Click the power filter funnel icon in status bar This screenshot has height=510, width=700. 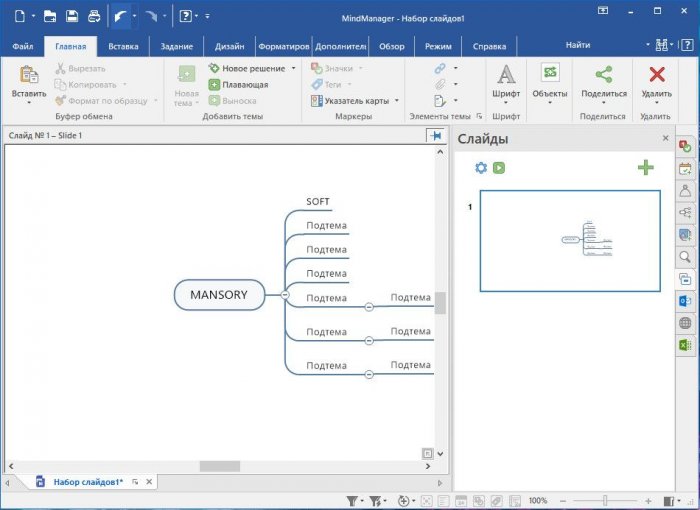click(x=375, y=501)
